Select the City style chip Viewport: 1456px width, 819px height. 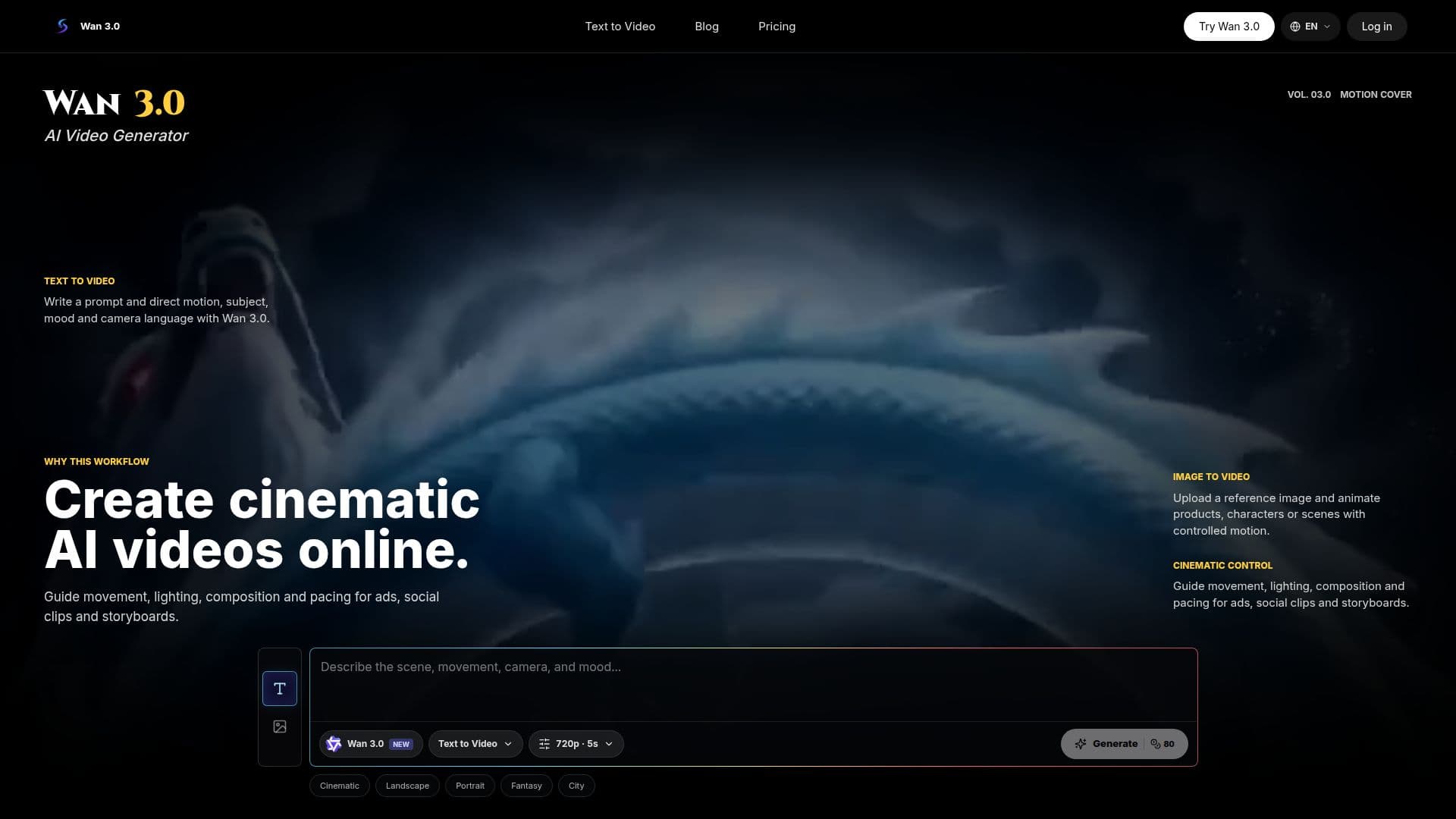pyautogui.click(x=576, y=786)
